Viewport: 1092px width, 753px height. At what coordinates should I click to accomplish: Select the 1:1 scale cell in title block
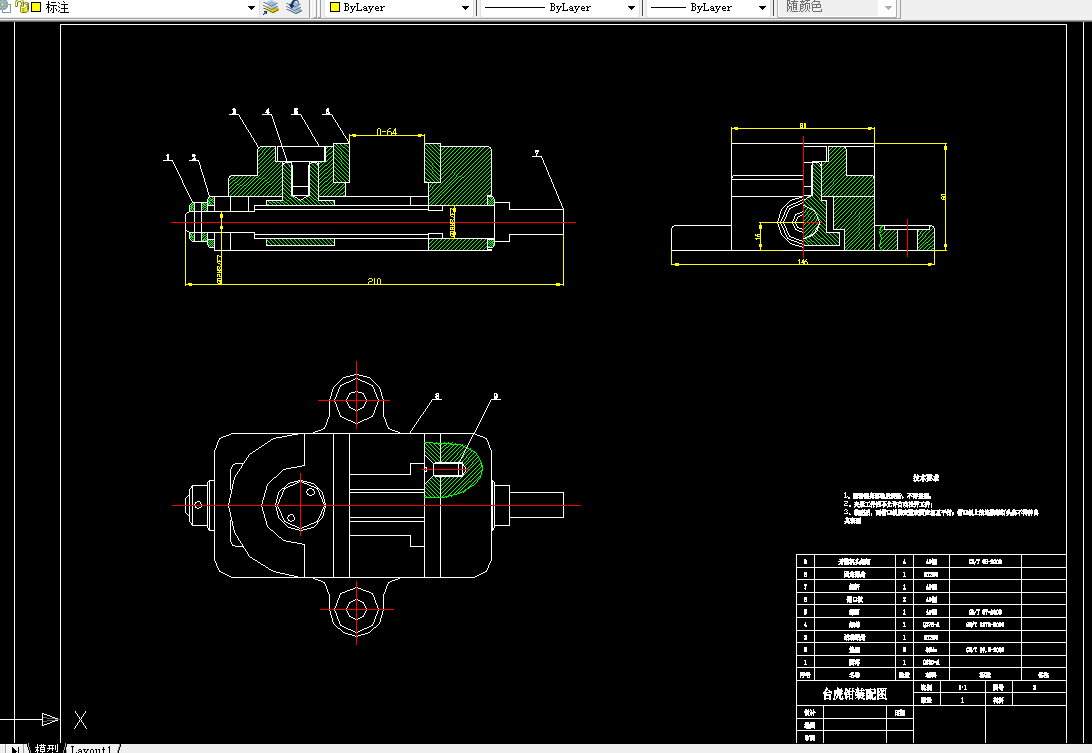click(x=962, y=687)
